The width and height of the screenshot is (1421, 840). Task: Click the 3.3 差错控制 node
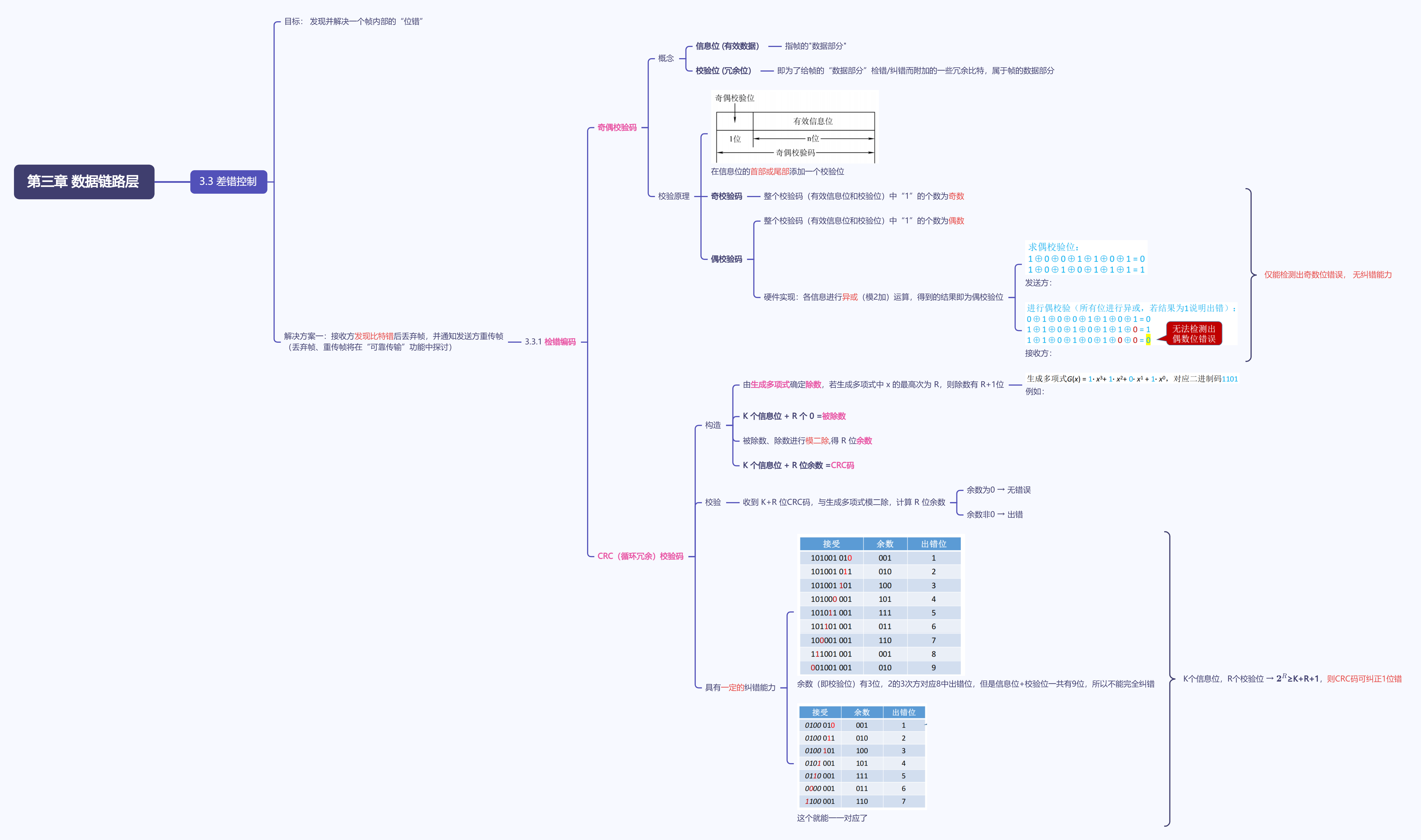pos(228,182)
